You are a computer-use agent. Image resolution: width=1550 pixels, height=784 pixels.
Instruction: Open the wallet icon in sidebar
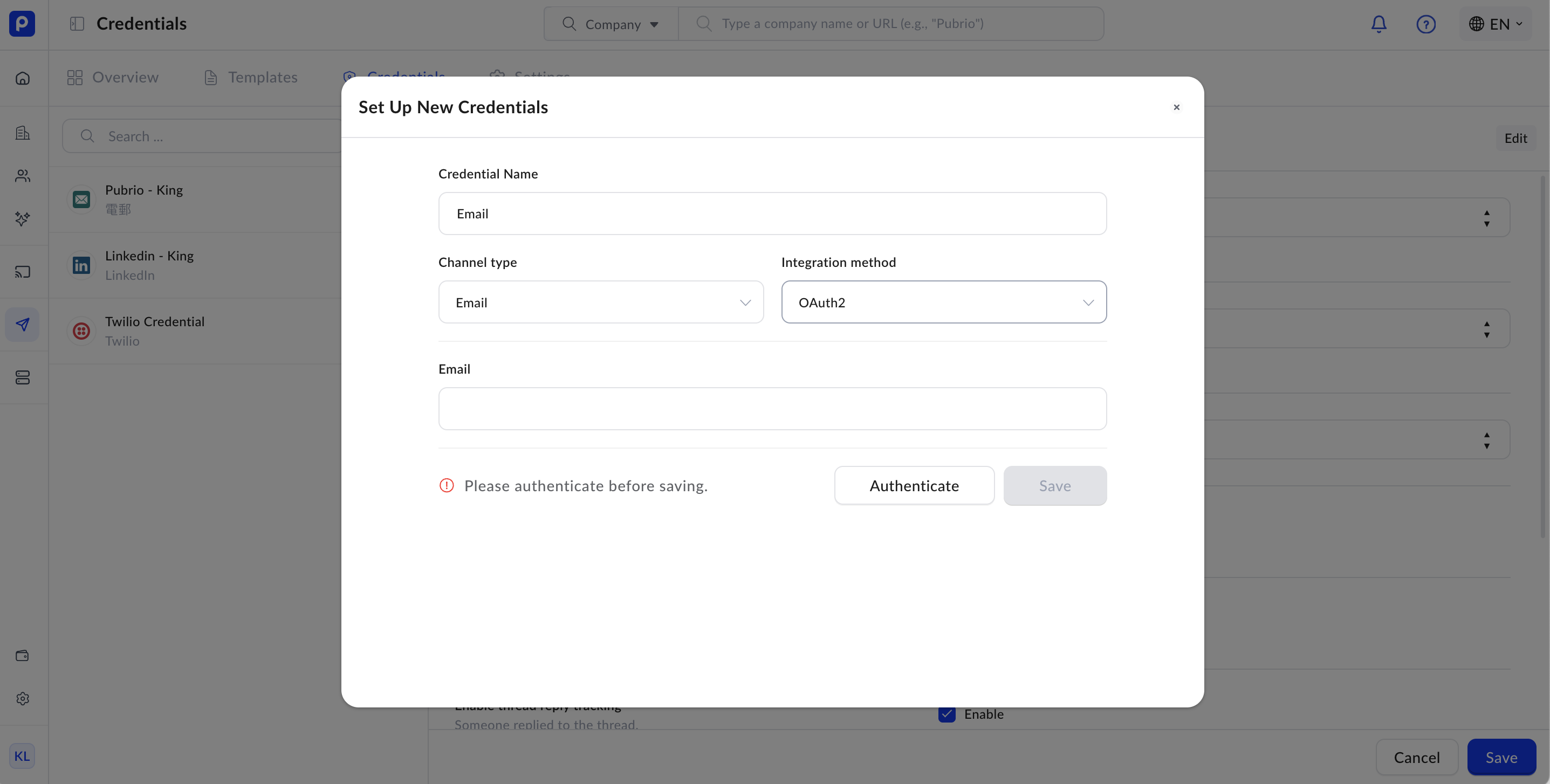(23, 655)
